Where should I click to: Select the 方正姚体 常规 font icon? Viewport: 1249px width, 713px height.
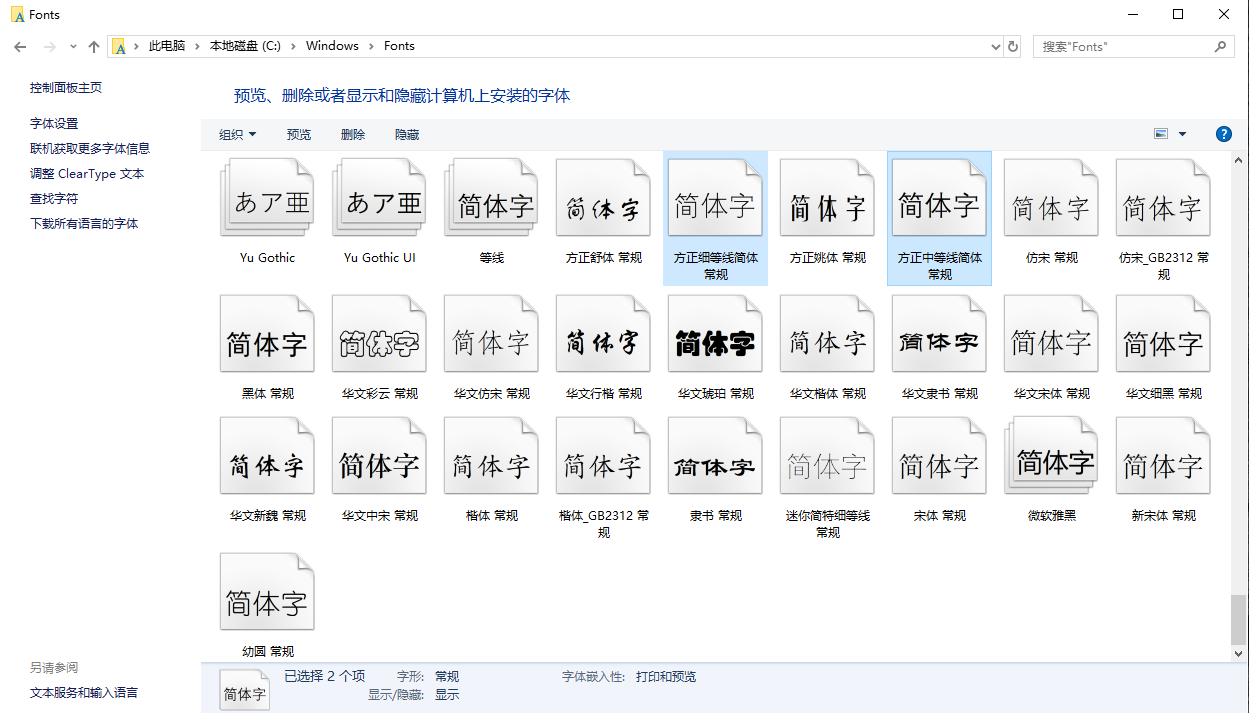(x=827, y=198)
